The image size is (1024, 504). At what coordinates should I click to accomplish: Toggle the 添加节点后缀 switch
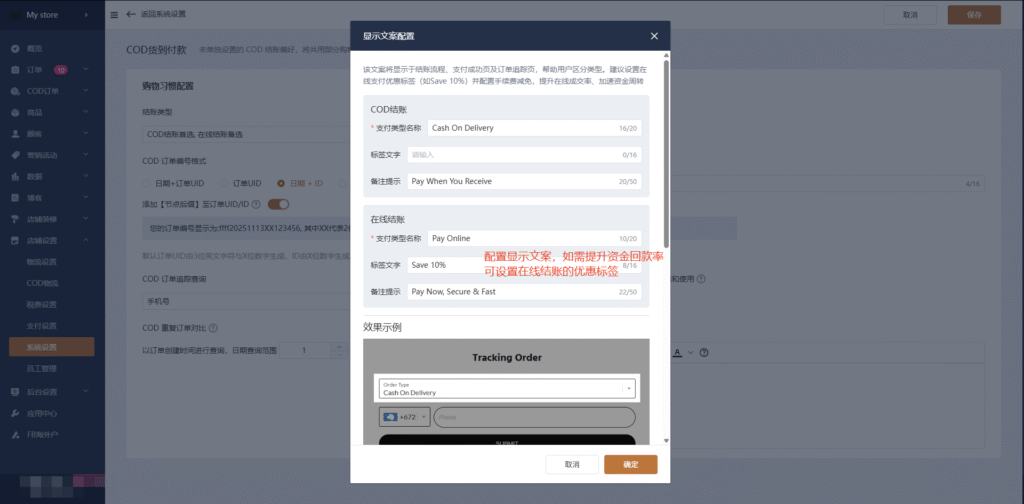(x=278, y=205)
